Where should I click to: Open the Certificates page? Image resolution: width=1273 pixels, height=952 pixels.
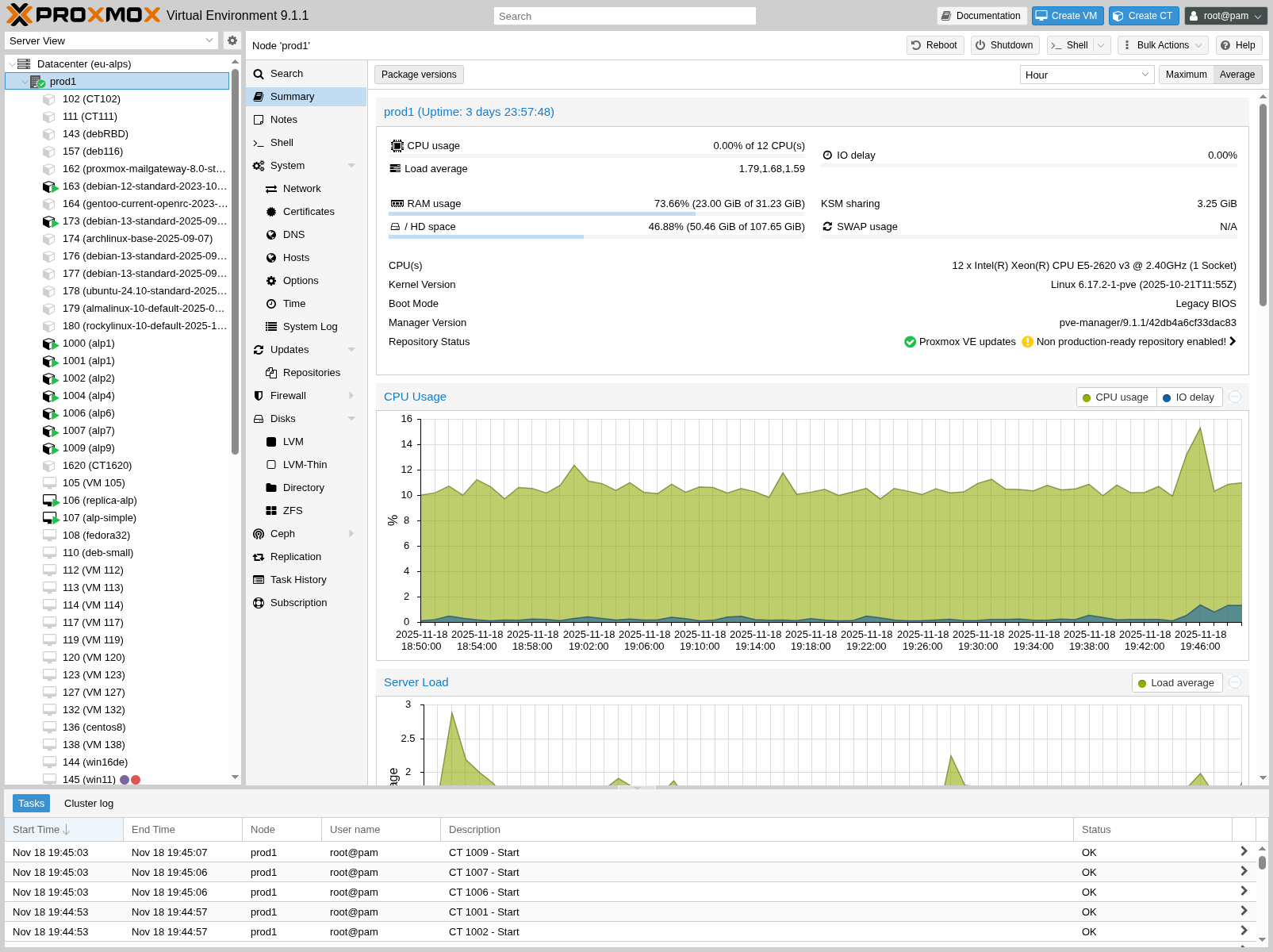pyautogui.click(x=309, y=211)
